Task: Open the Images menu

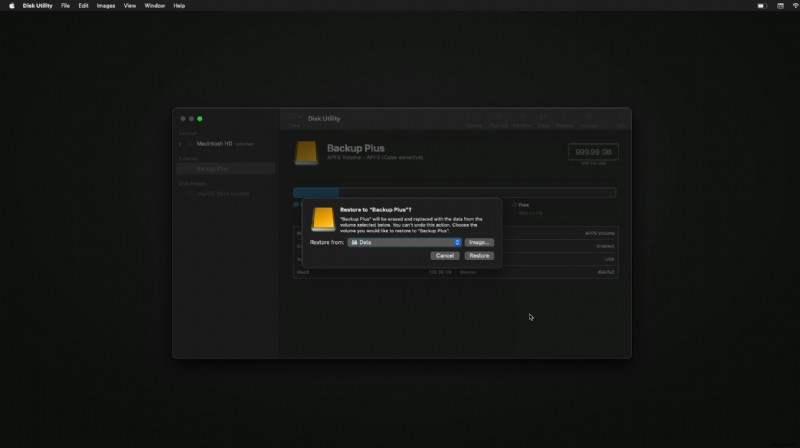Action: click(106, 6)
